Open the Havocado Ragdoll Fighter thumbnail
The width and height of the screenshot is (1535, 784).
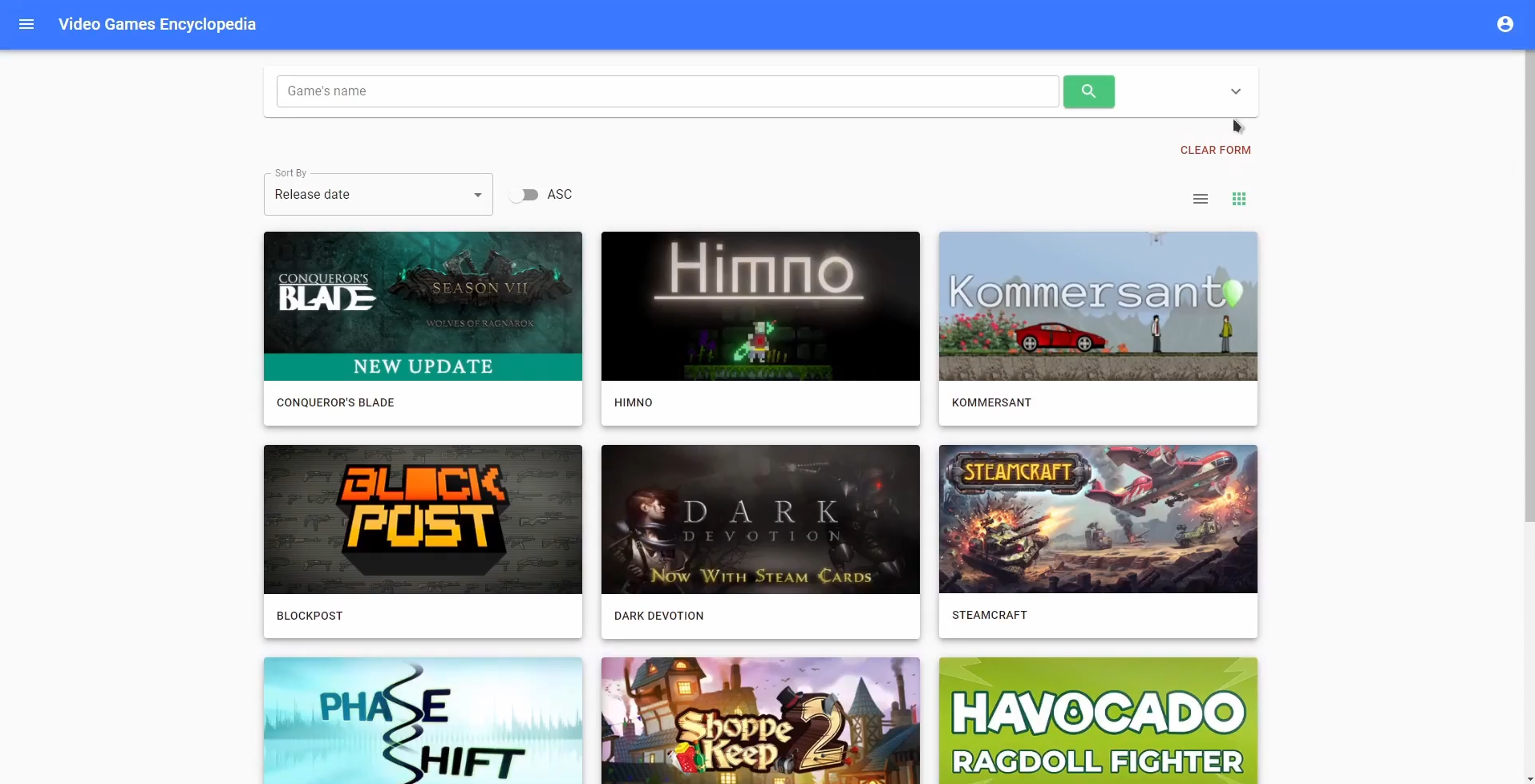point(1098,721)
